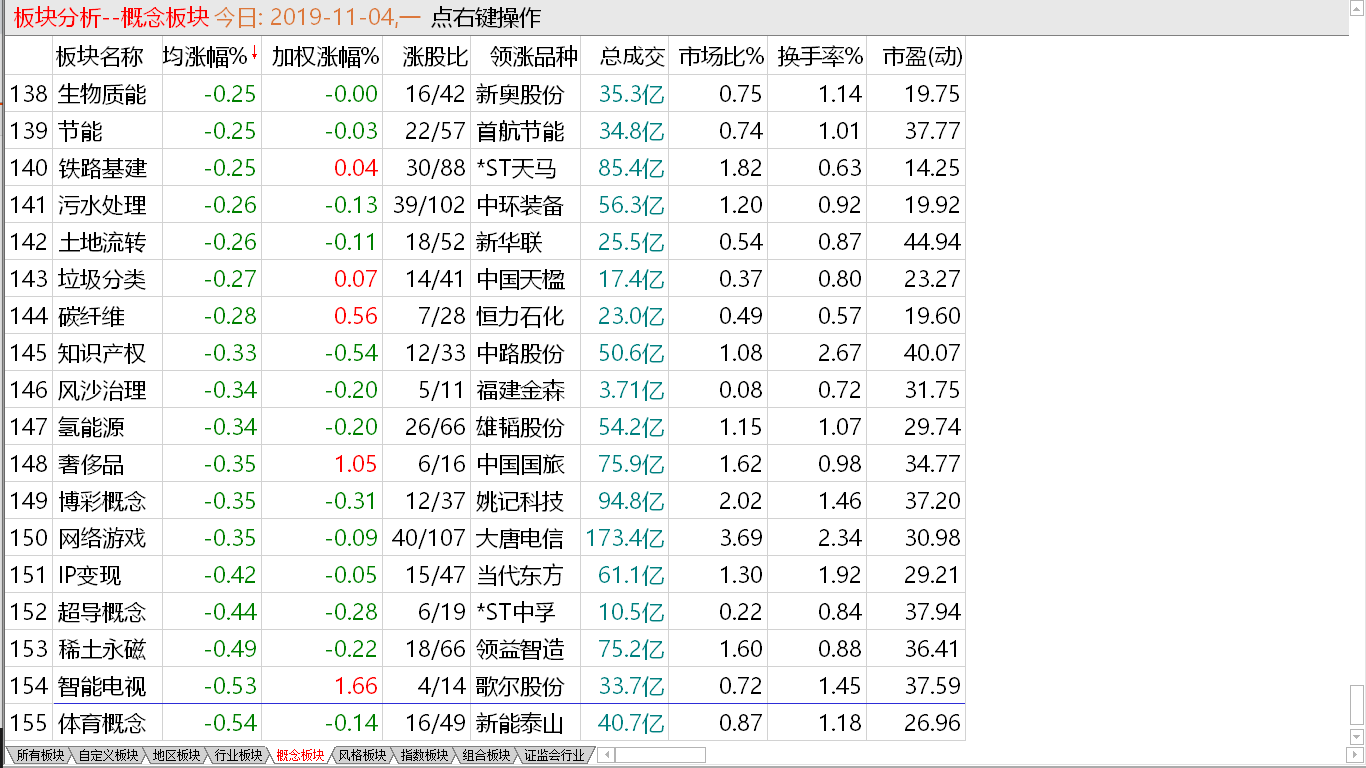Viewport: 1366px width, 768px height.
Task: Click the horizontal scrollbar left arrow
Action: (x=606, y=755)
